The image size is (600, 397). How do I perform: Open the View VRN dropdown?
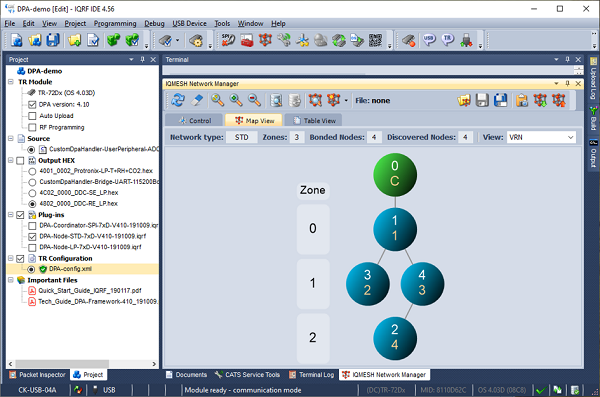click(x=541, y=137)
